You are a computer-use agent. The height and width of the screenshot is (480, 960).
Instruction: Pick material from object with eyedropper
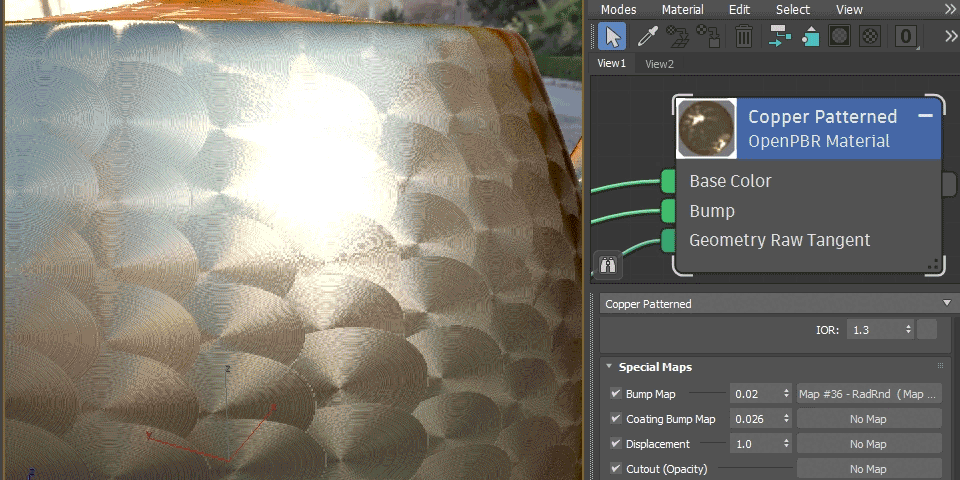coord(646,37)
